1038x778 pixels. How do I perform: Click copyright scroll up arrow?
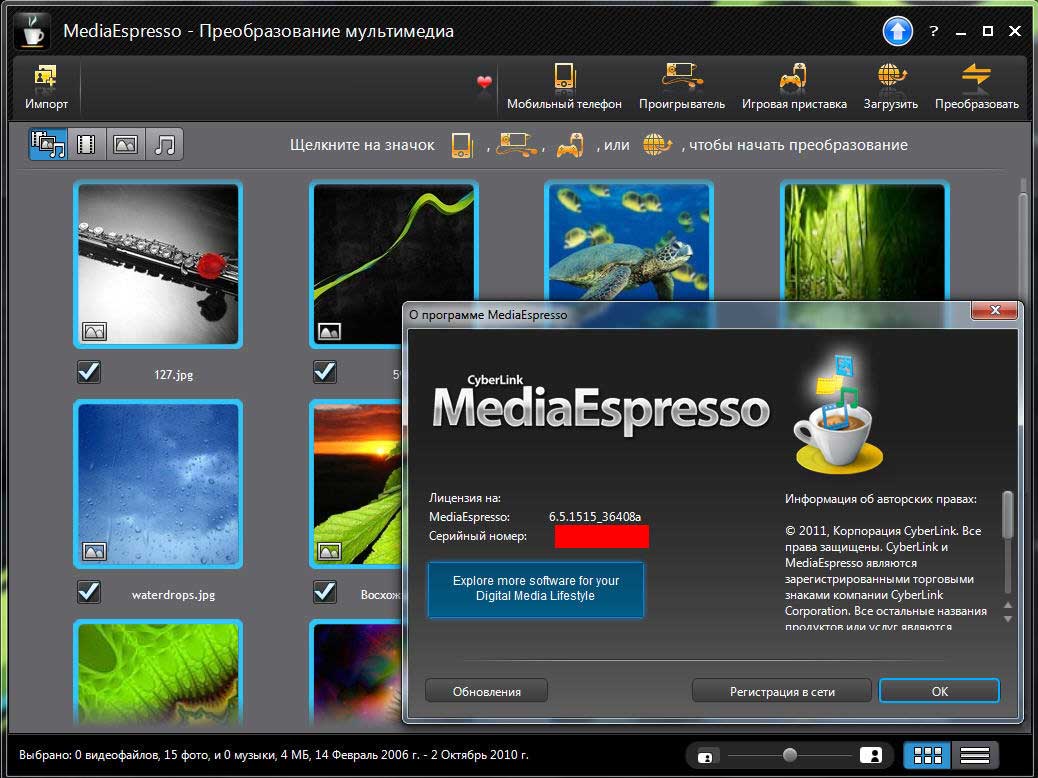1008,605
